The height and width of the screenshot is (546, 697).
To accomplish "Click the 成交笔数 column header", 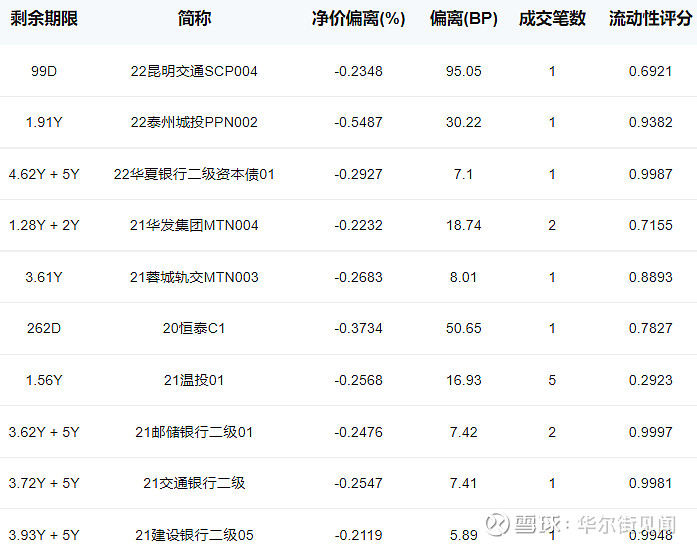I will pyautogui.click(x=552, y=19).
